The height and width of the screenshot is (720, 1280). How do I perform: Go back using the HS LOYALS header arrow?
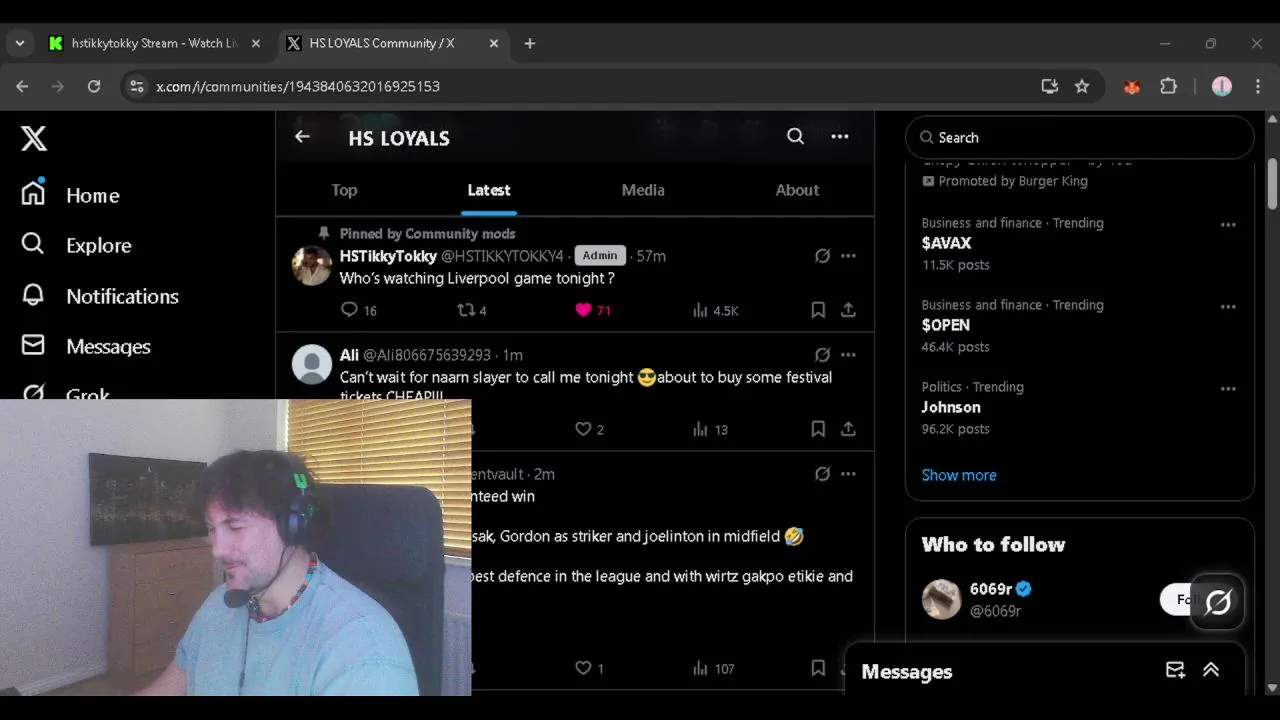[x=302, y=137]
